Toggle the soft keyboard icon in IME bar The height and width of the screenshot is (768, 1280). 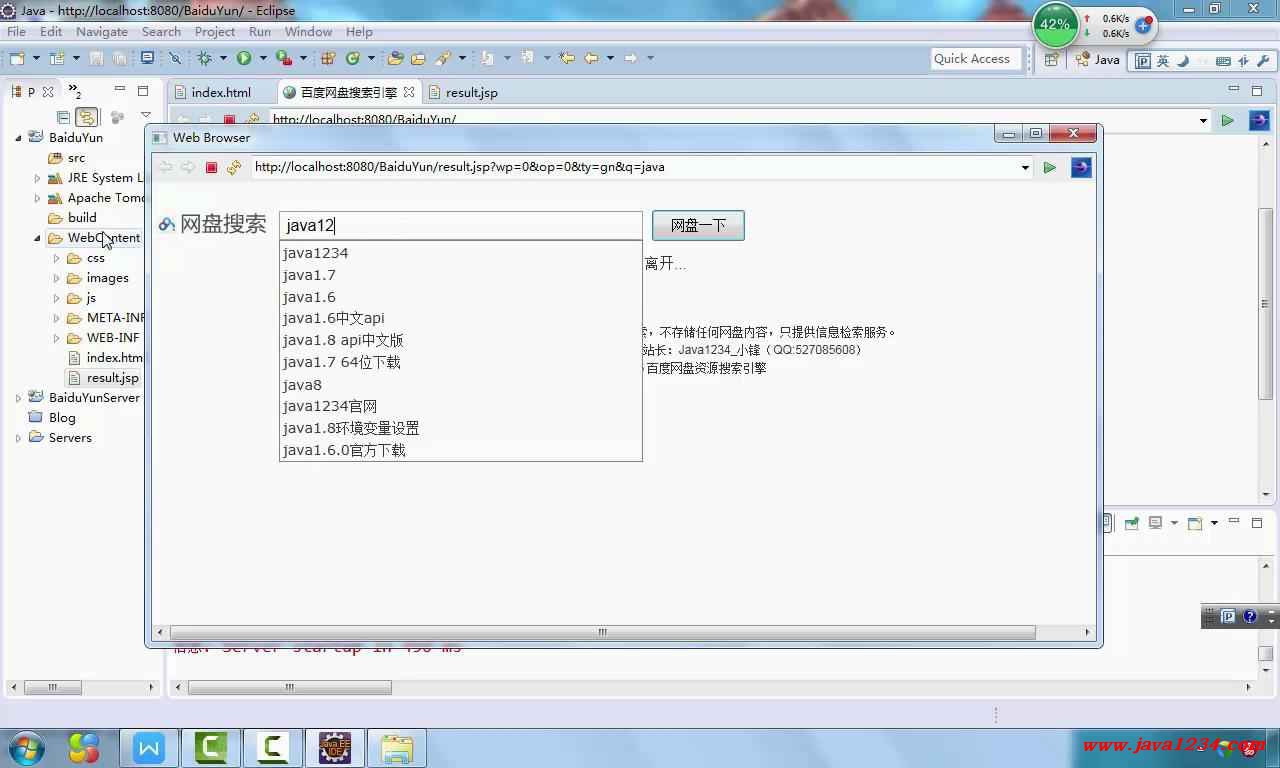pos(1223,60)
